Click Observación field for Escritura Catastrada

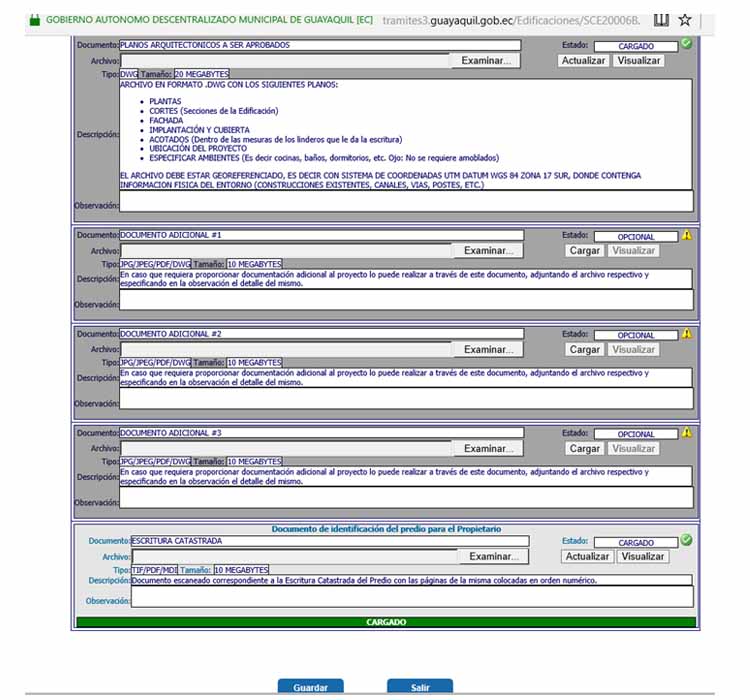(412, 597)
